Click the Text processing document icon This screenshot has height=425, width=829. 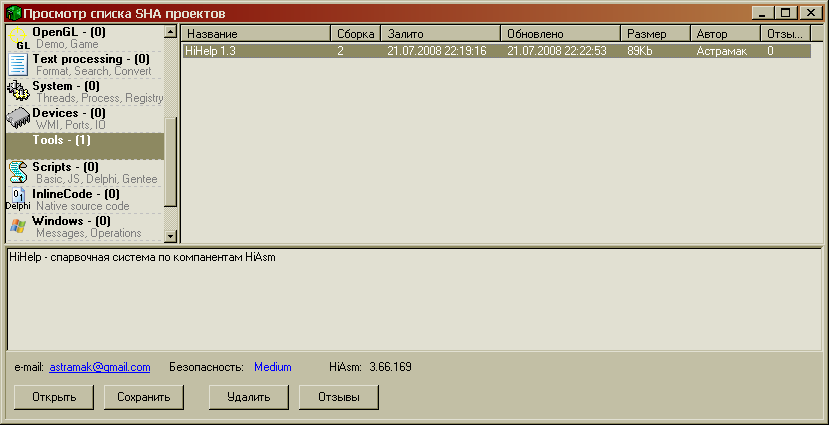[x=18, y=65]
